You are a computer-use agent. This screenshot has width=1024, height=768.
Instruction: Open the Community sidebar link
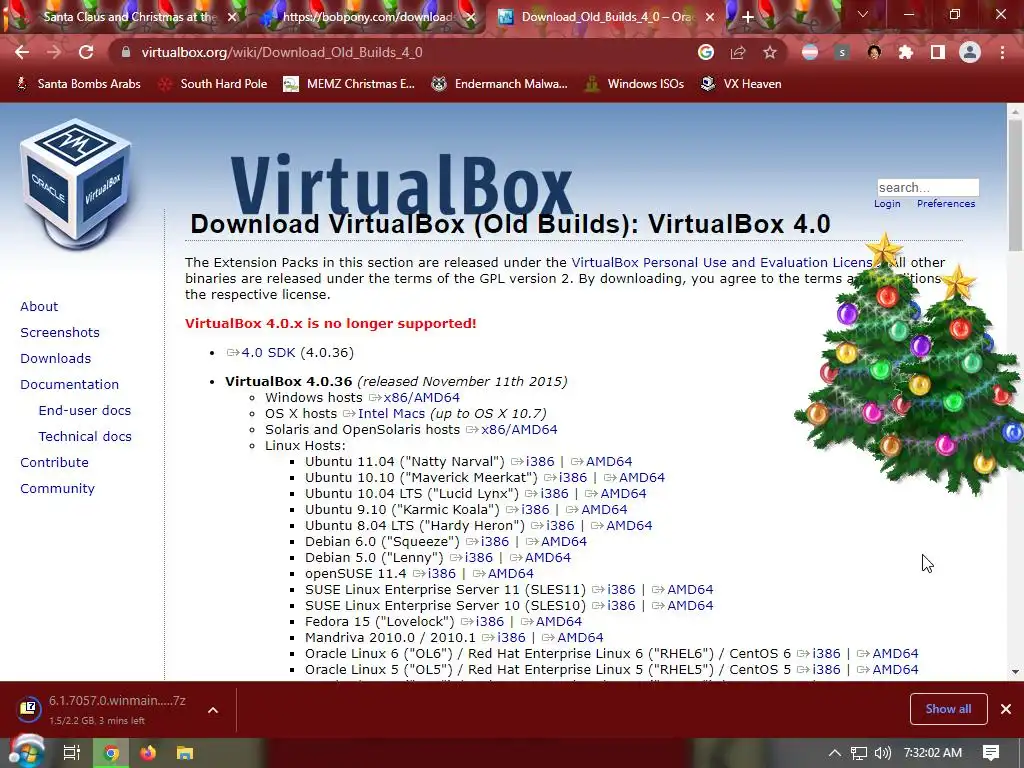pyautogui.click(x=57, y=488)
